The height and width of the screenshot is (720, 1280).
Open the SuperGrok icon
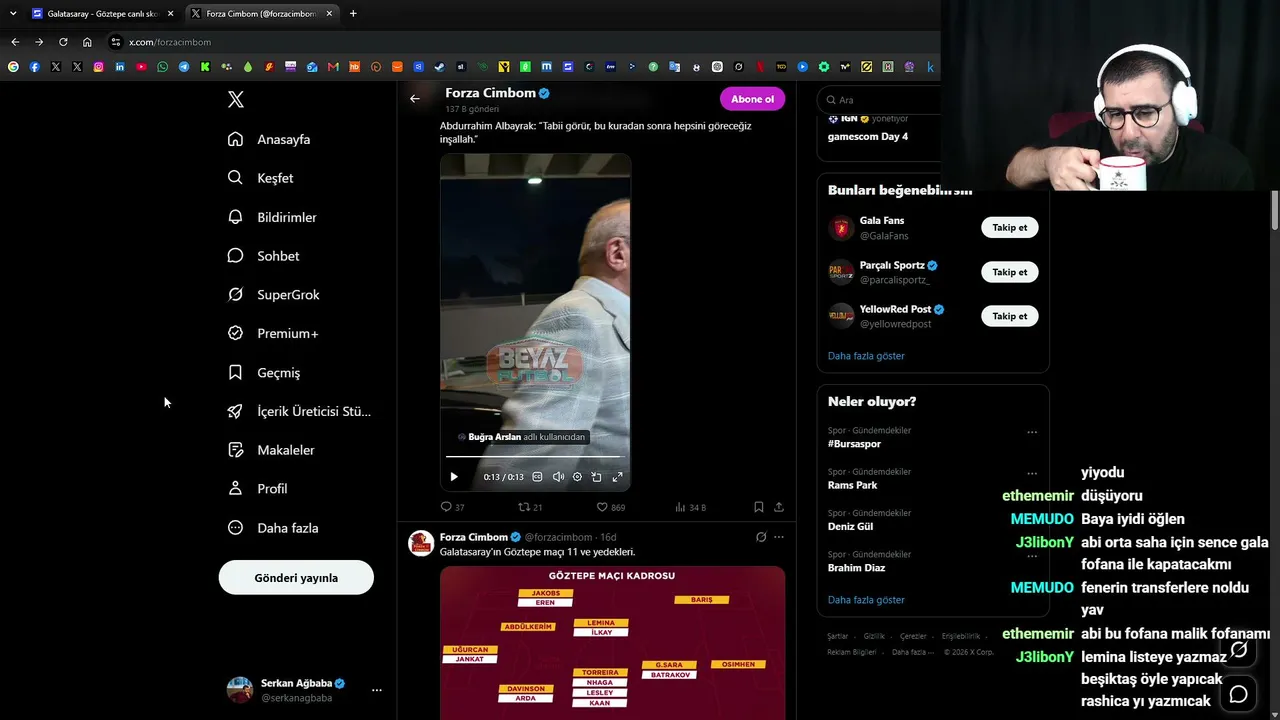pos(235,295)
